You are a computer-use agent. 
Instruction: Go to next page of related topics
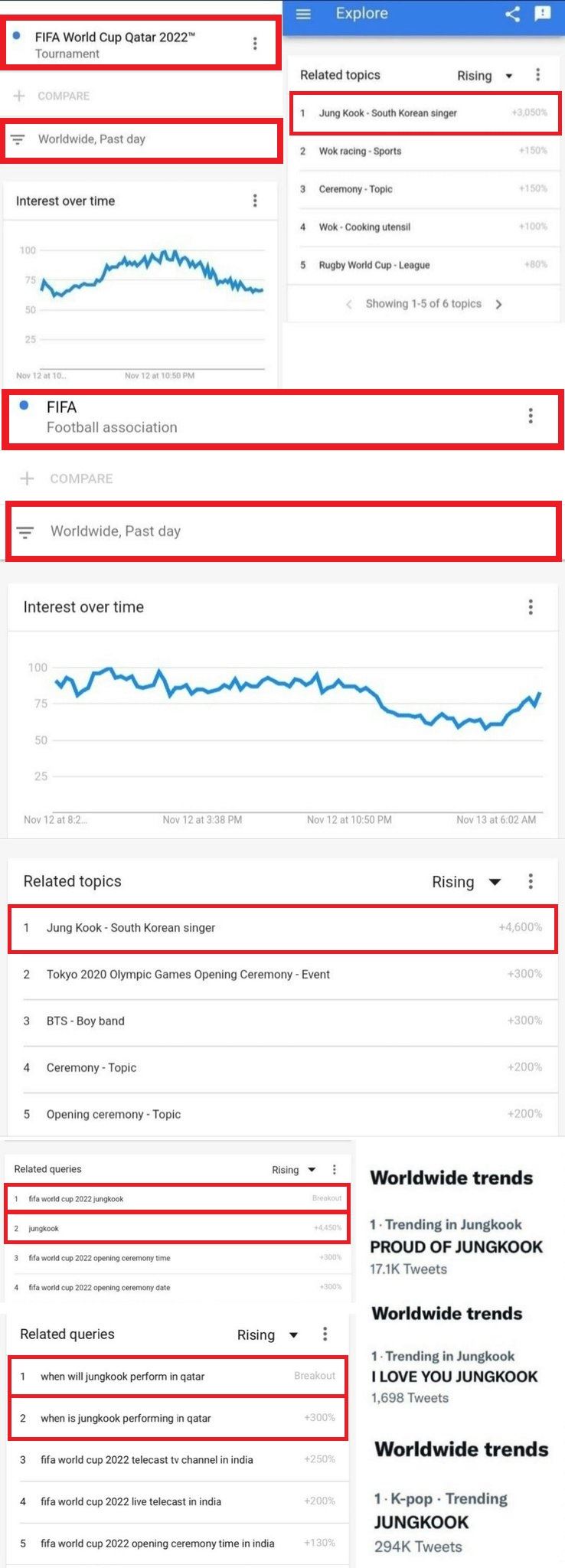(498, 304)
